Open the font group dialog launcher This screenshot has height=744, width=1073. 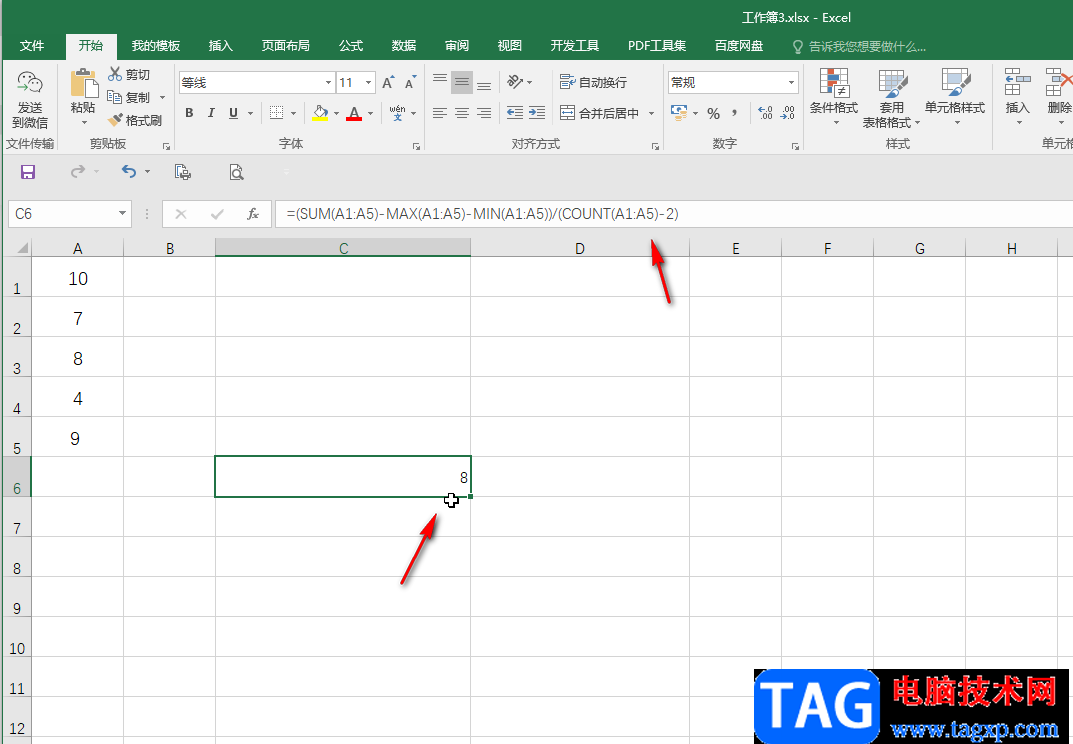click(416, 146)
